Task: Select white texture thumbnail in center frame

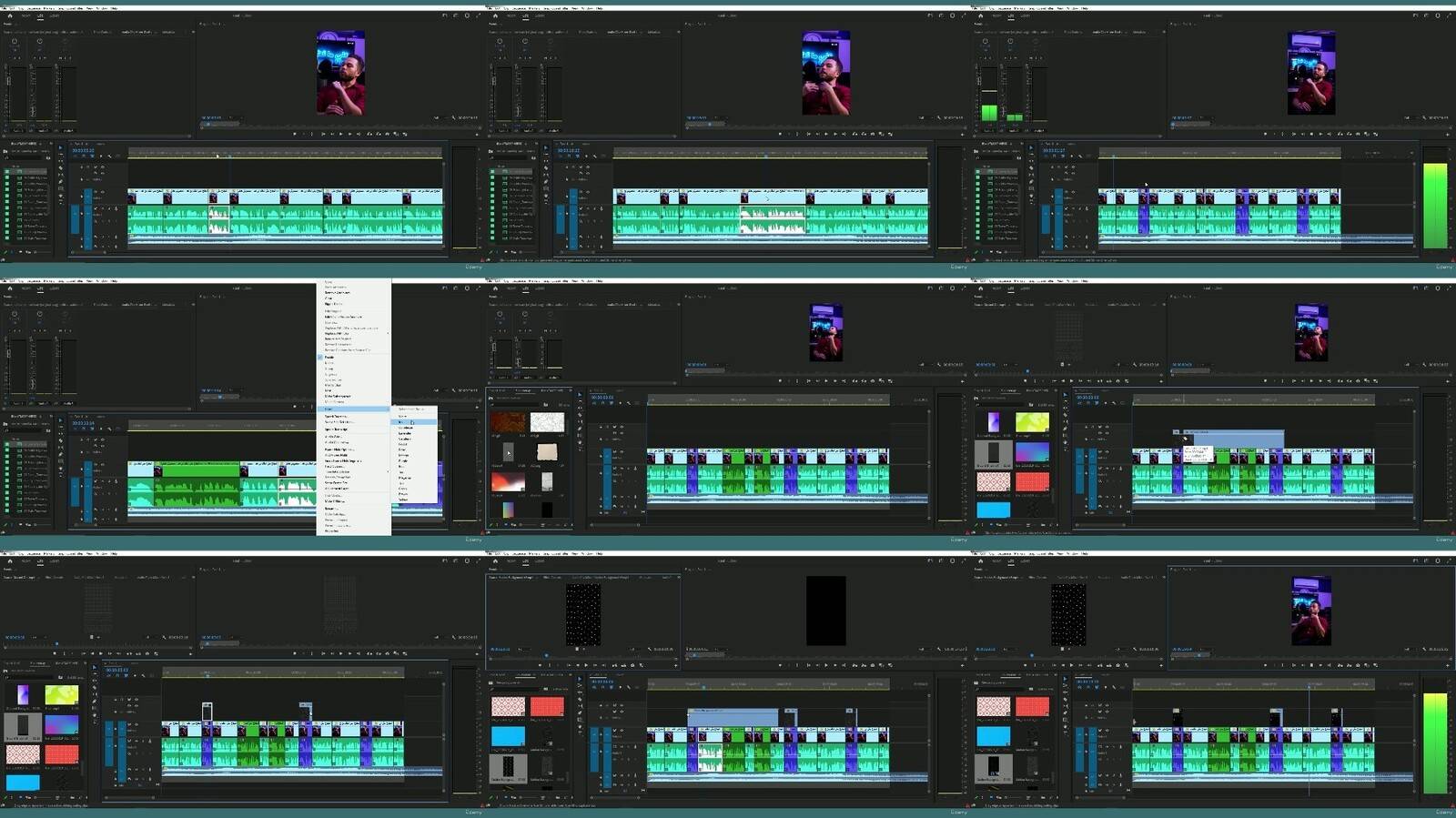Action: pyautogui.click(x=547, y=422)
